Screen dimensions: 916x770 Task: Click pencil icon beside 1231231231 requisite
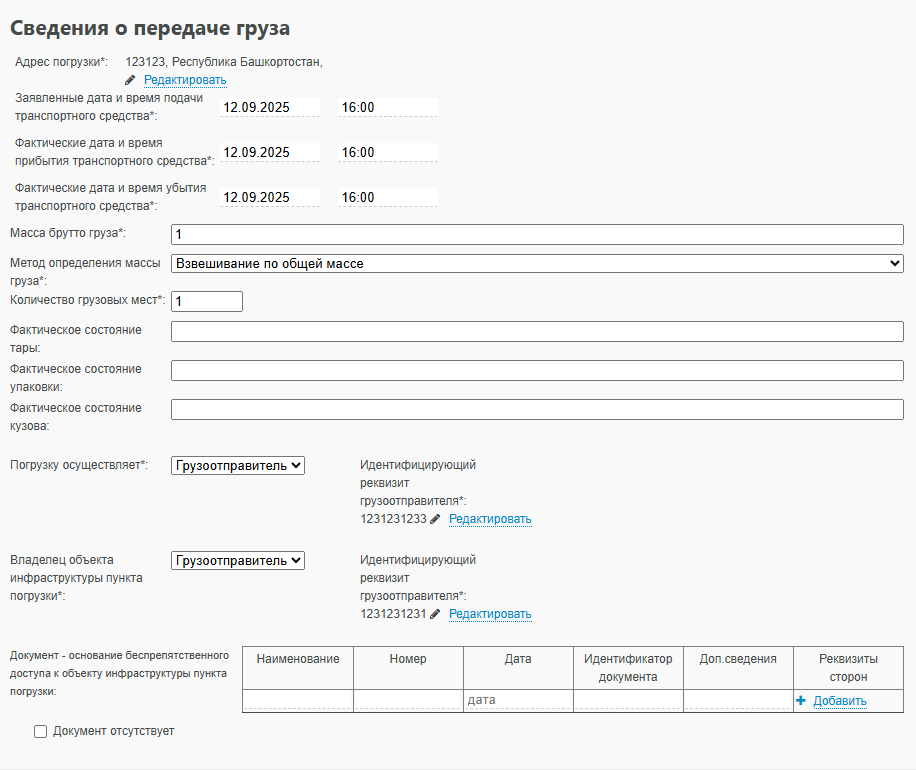[x=435, y=614]
